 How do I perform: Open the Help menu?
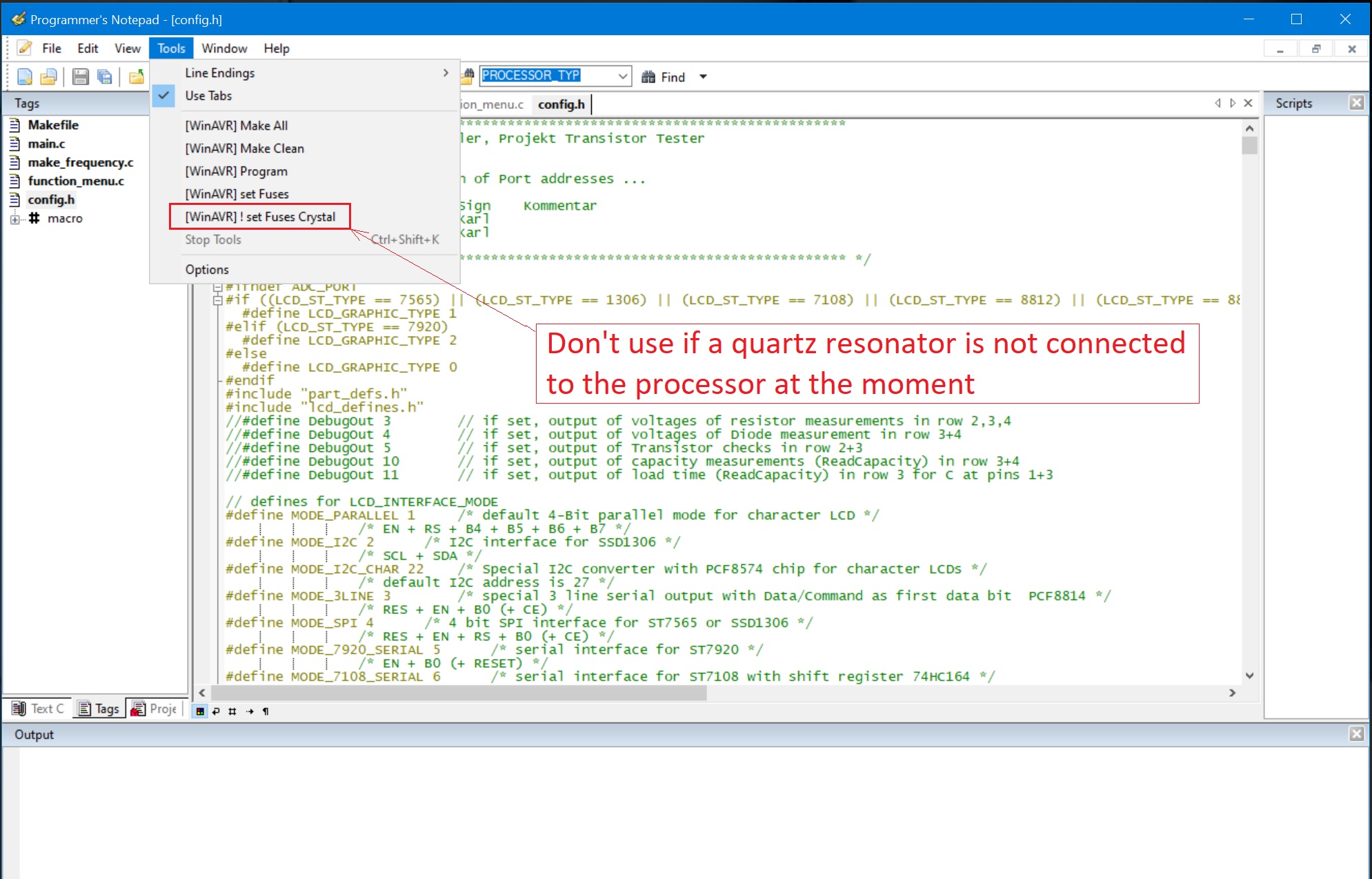coord(277,48)
